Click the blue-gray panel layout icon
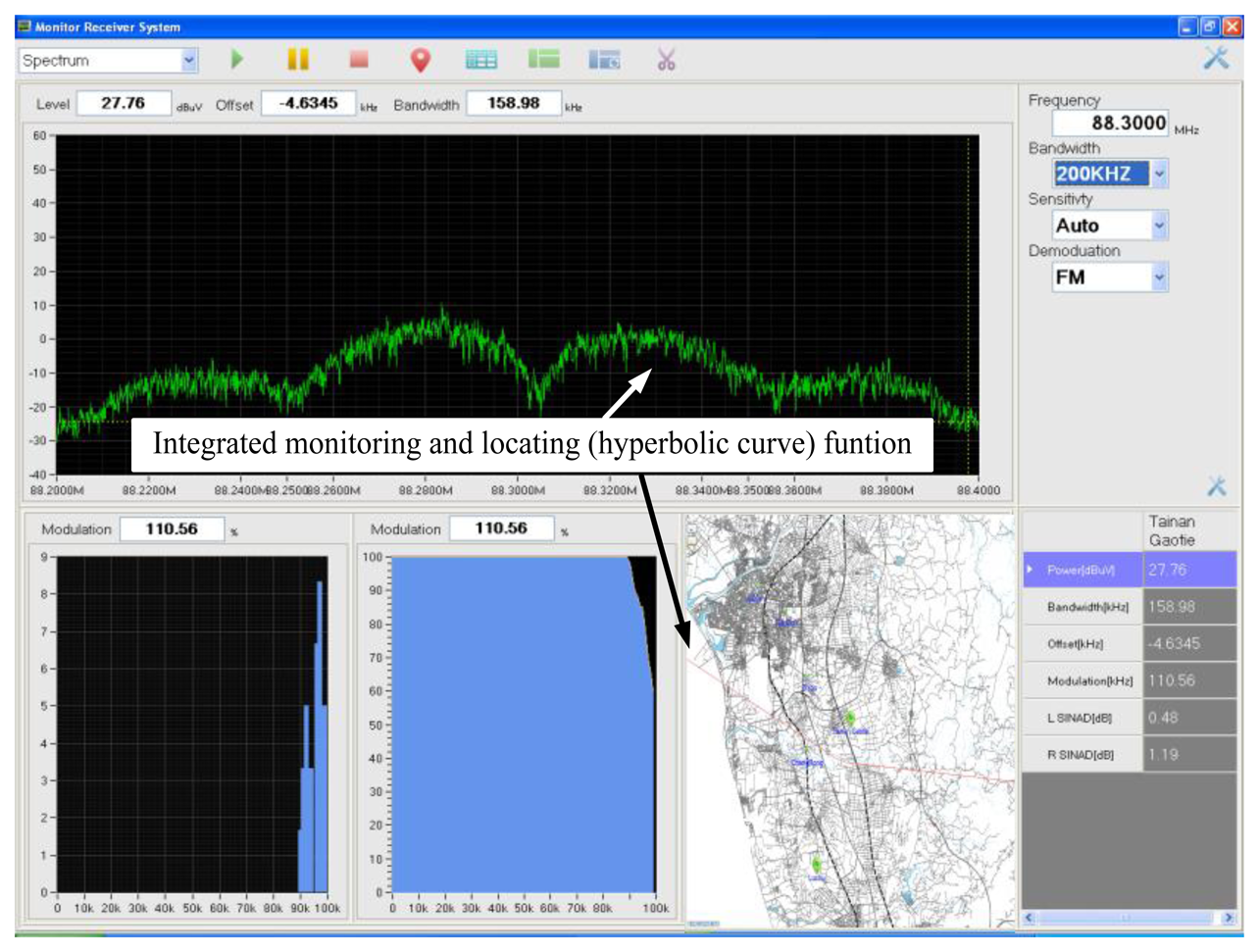The width and height of the screenshot is (1259, 952). [604, 60]
